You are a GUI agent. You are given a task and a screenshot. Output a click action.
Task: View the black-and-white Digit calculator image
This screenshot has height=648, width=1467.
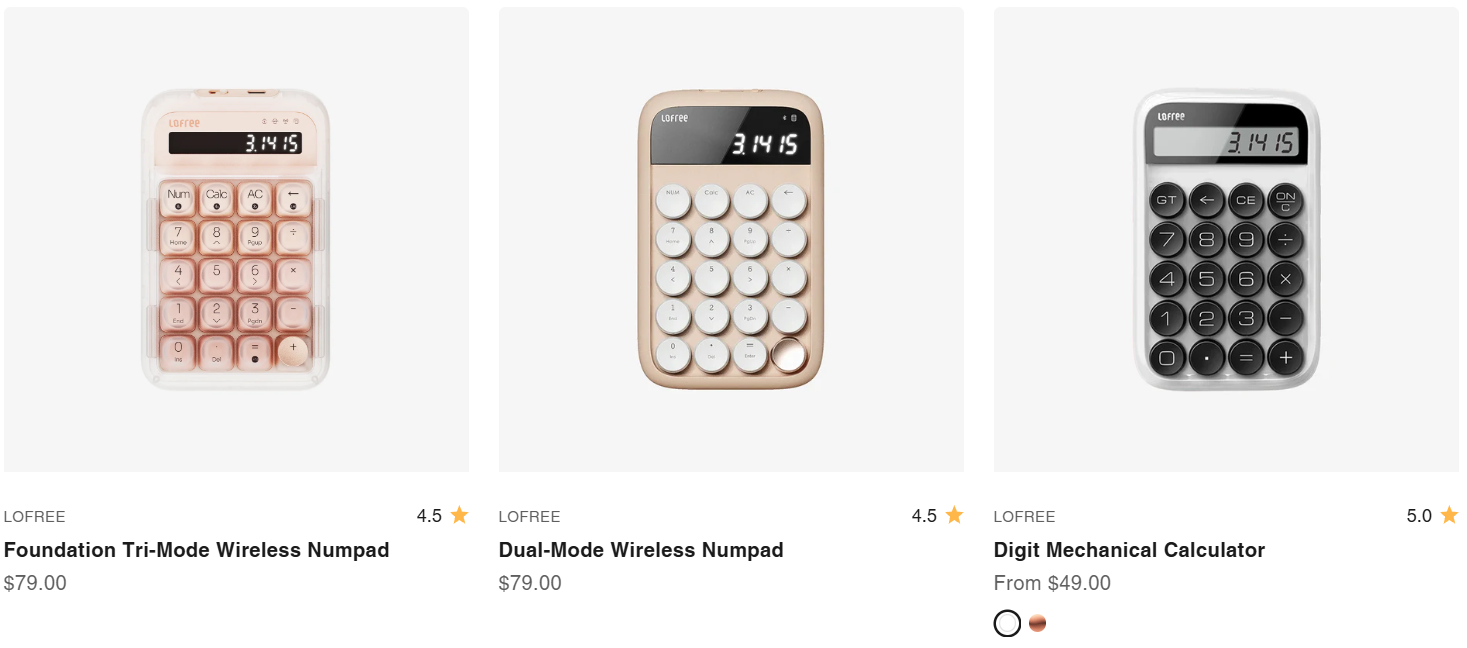[x=1226, y=240]
